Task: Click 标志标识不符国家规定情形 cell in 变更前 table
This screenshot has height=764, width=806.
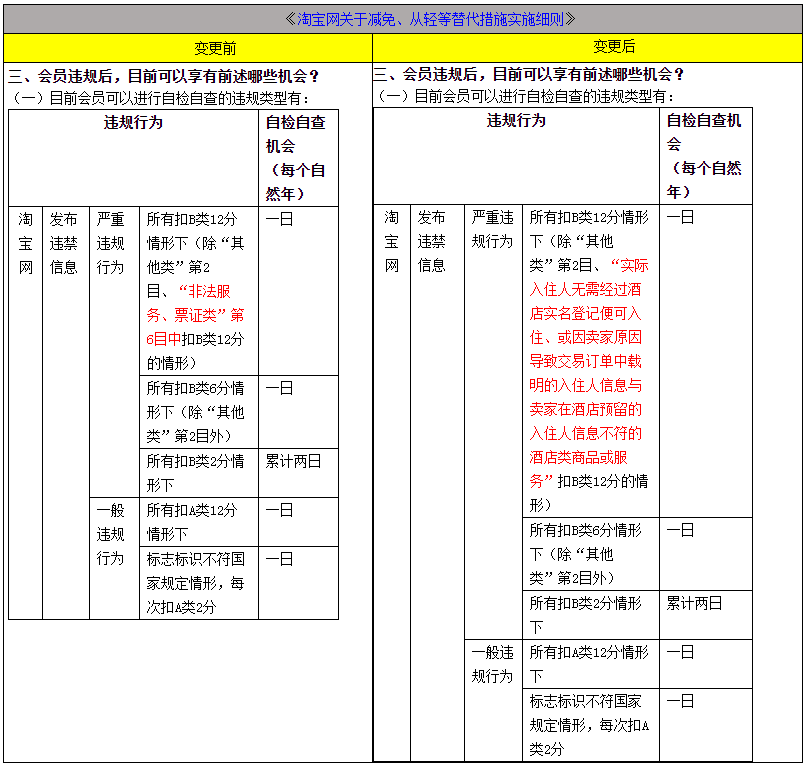Action: click(199, 583)
